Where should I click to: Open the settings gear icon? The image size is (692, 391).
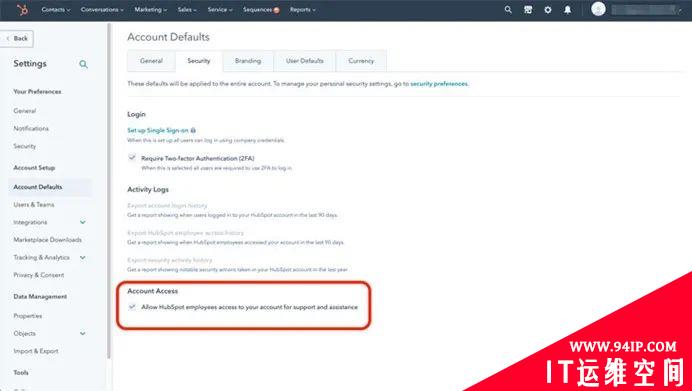click(548, 9)
